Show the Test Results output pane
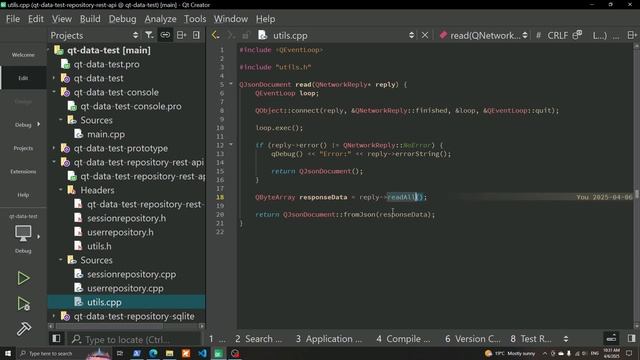The height and width of the screenshot is (360, 640). [x=531, y=339]
